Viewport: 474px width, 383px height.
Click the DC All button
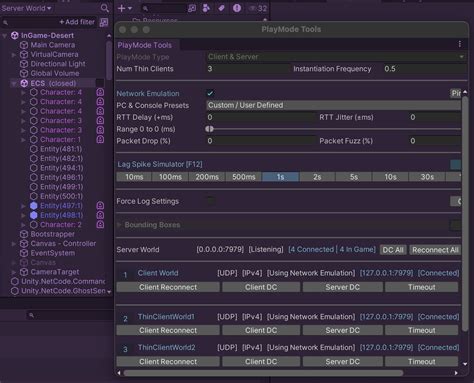coord(393,250)
